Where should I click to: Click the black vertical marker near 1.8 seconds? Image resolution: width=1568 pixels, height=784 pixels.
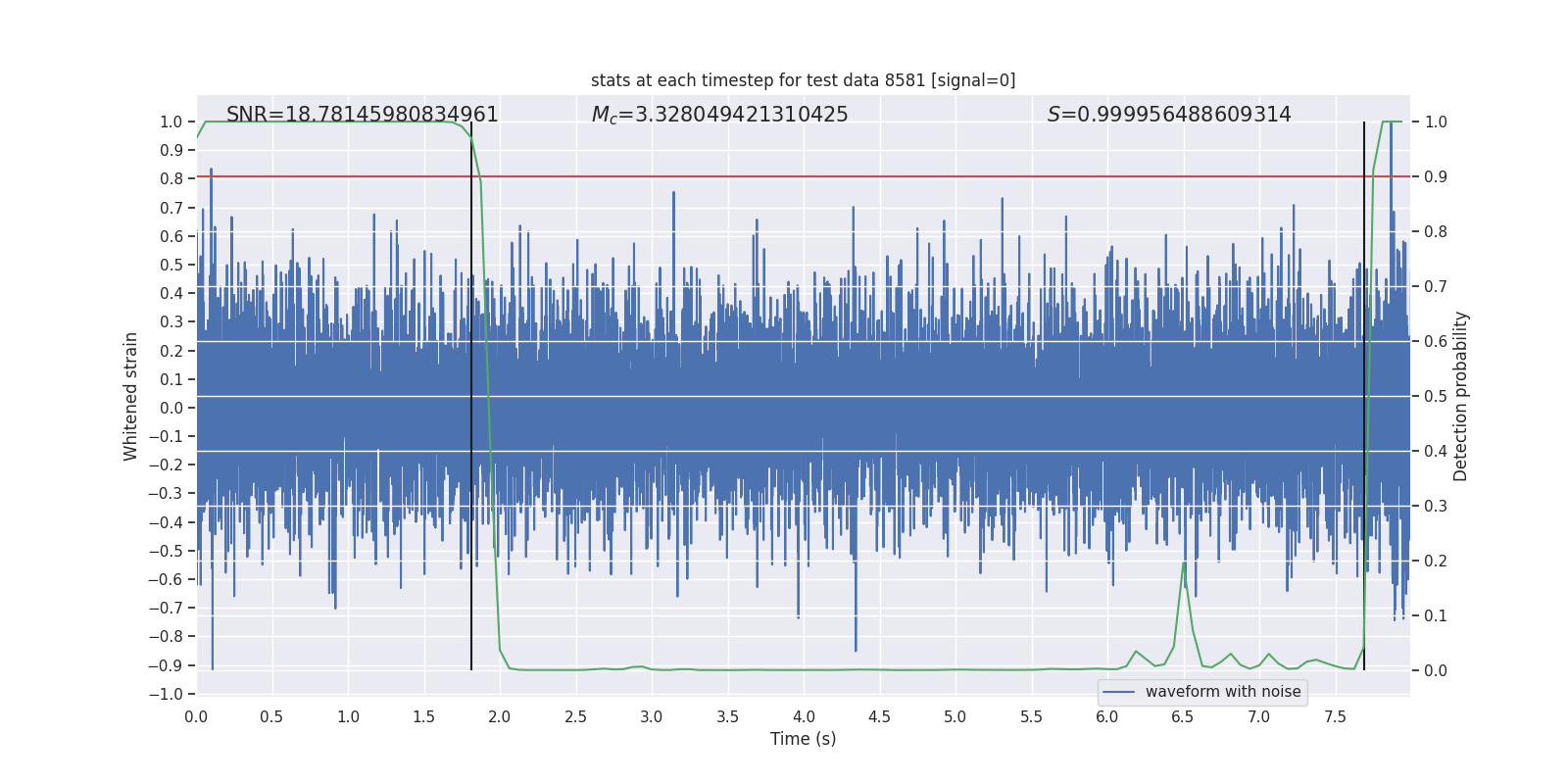tap(471, 392)
